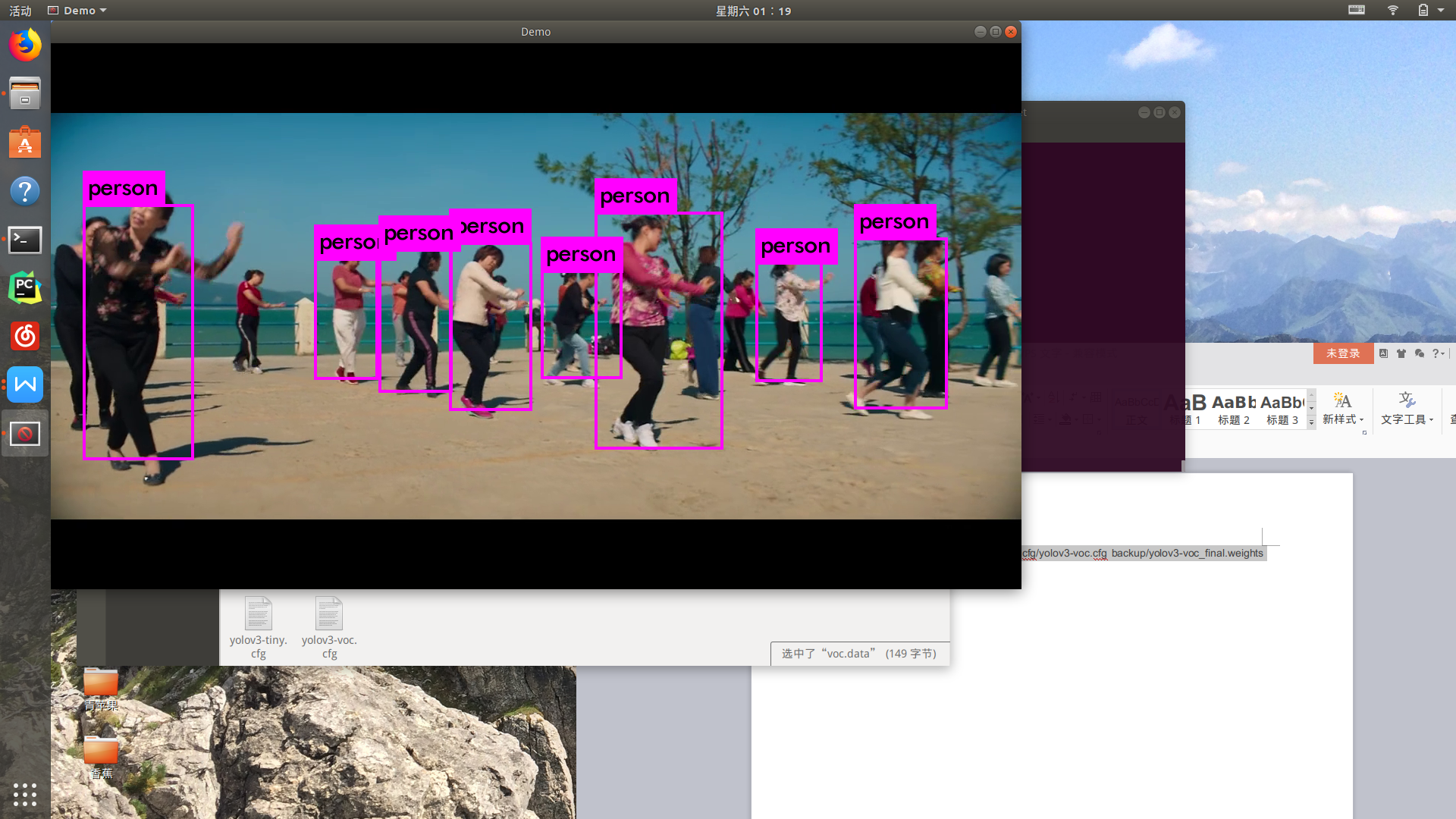This screenshot has width=1456, height=819.
Task: Select the yolov3-tiny.cfg file
Action: tap(258, 628)
